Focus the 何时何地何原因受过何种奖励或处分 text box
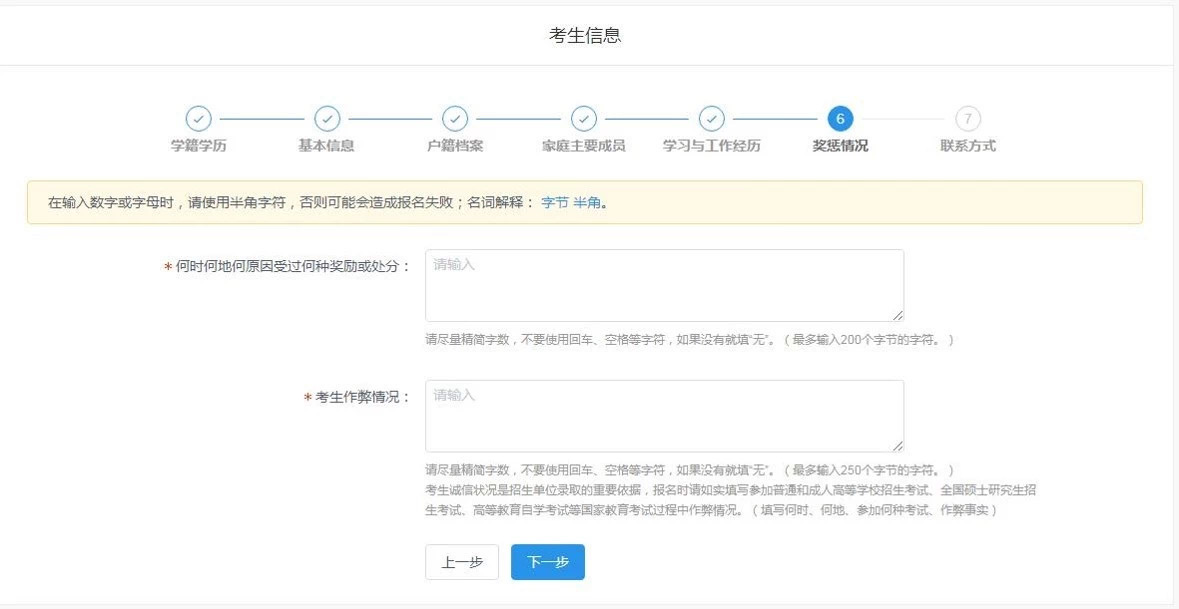Viewport: 1179px width, 609px height. pos(664,285)
